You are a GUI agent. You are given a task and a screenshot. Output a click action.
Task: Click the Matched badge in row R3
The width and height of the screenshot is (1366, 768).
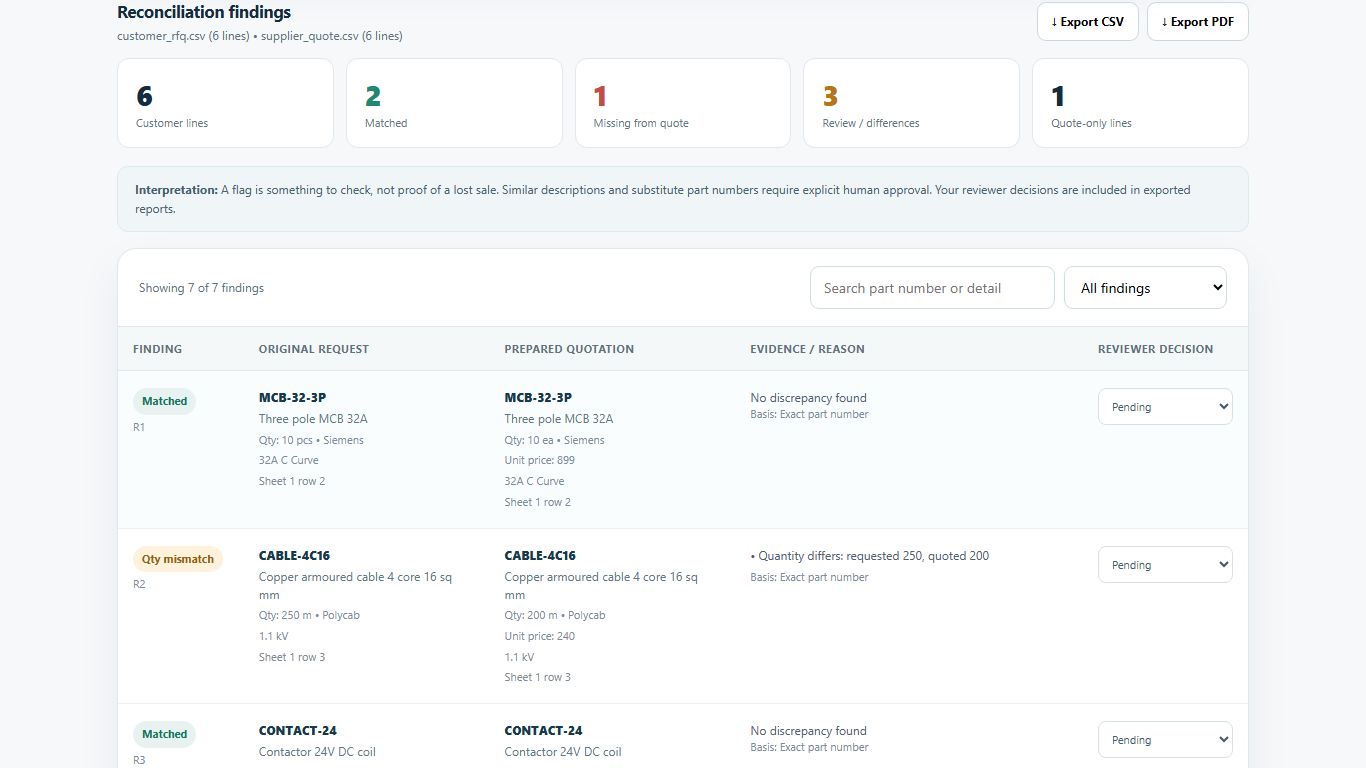point(164,734)
